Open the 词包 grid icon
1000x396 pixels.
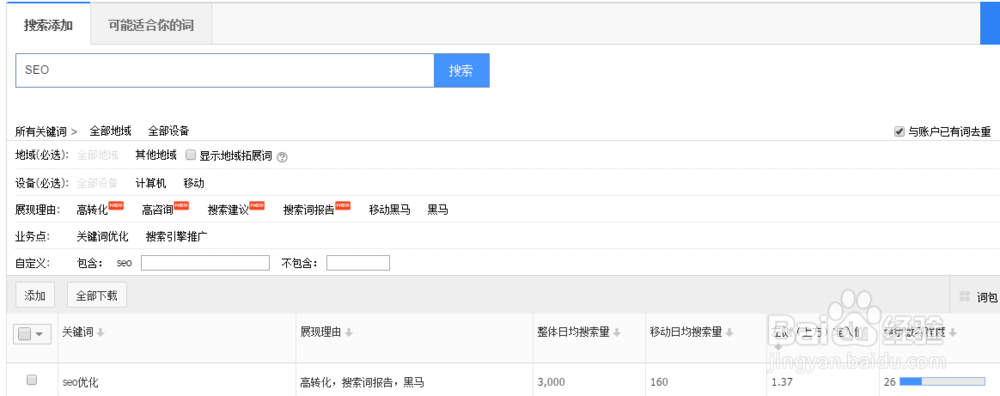964,297
